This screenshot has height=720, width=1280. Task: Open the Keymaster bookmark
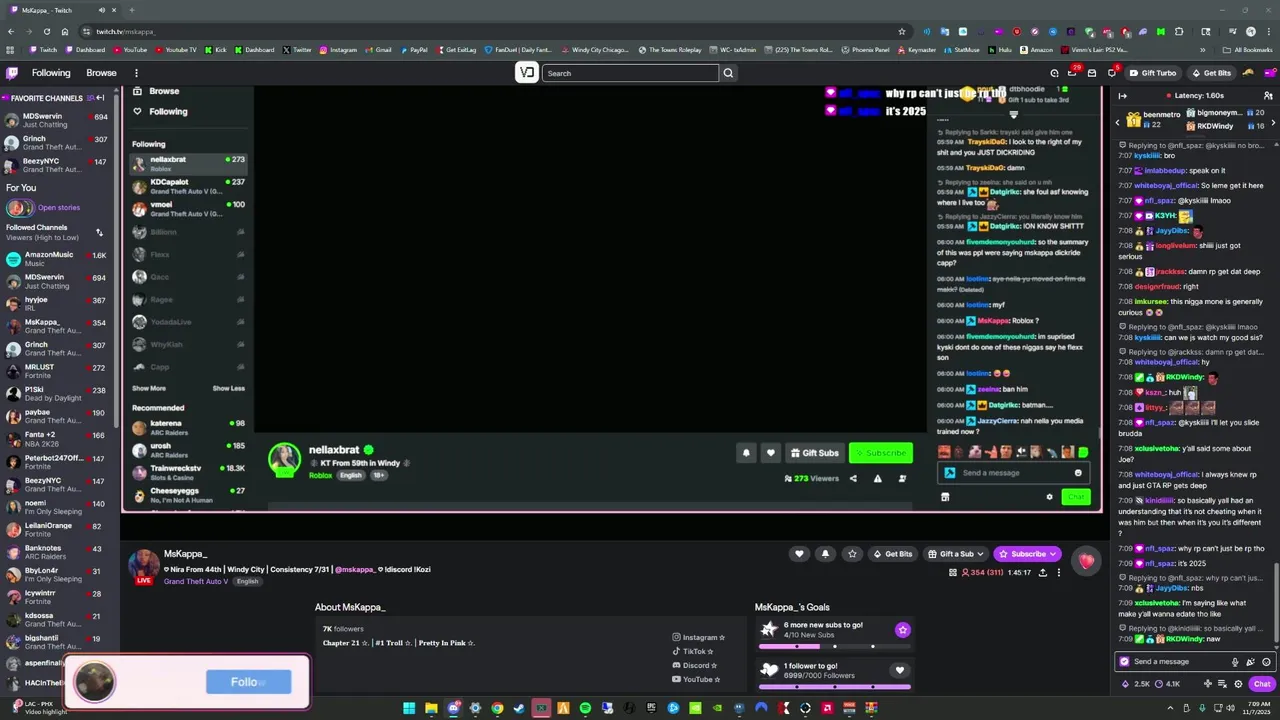pyautogui.click(x=917, y=49)
